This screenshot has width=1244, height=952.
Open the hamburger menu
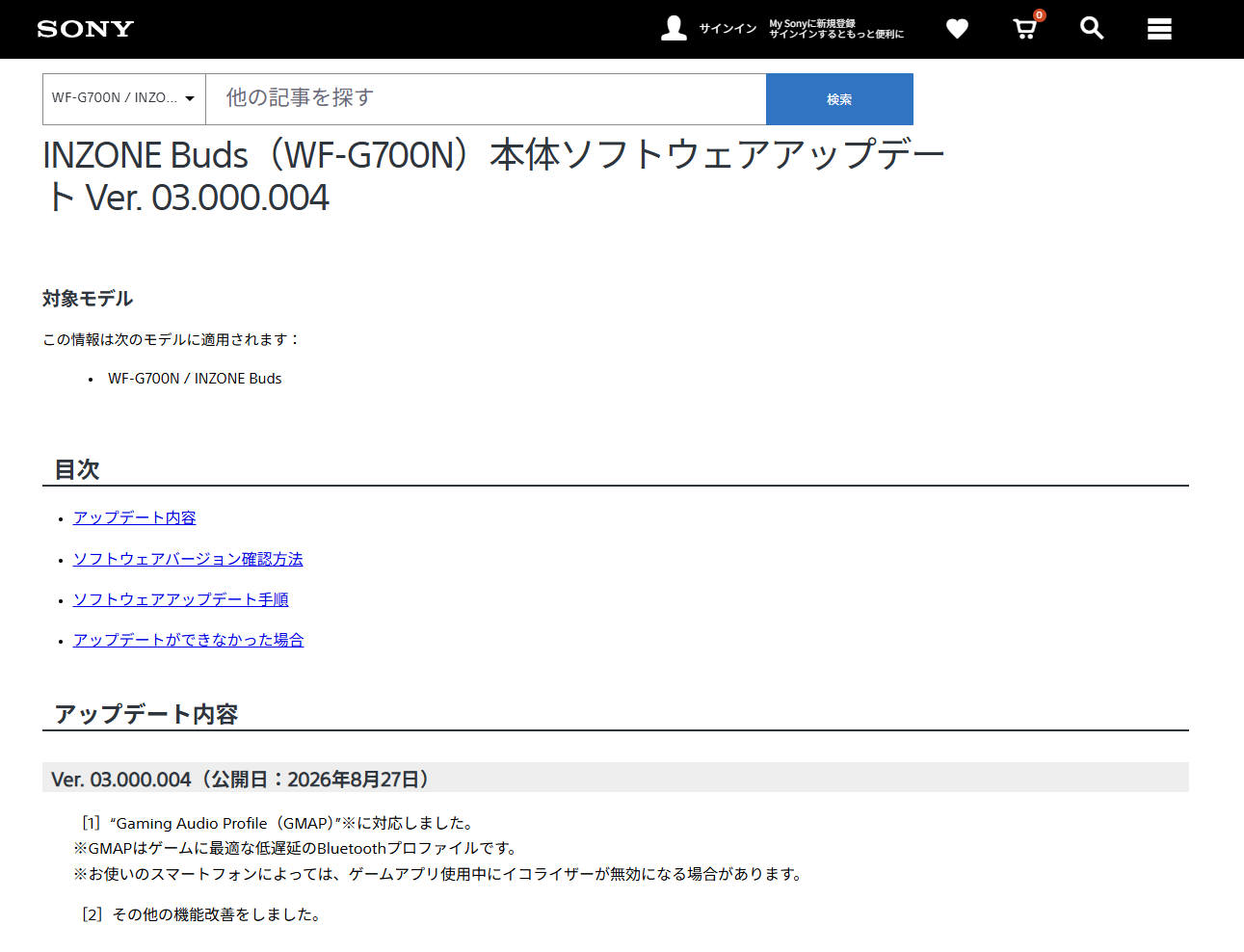[1159, 29]
